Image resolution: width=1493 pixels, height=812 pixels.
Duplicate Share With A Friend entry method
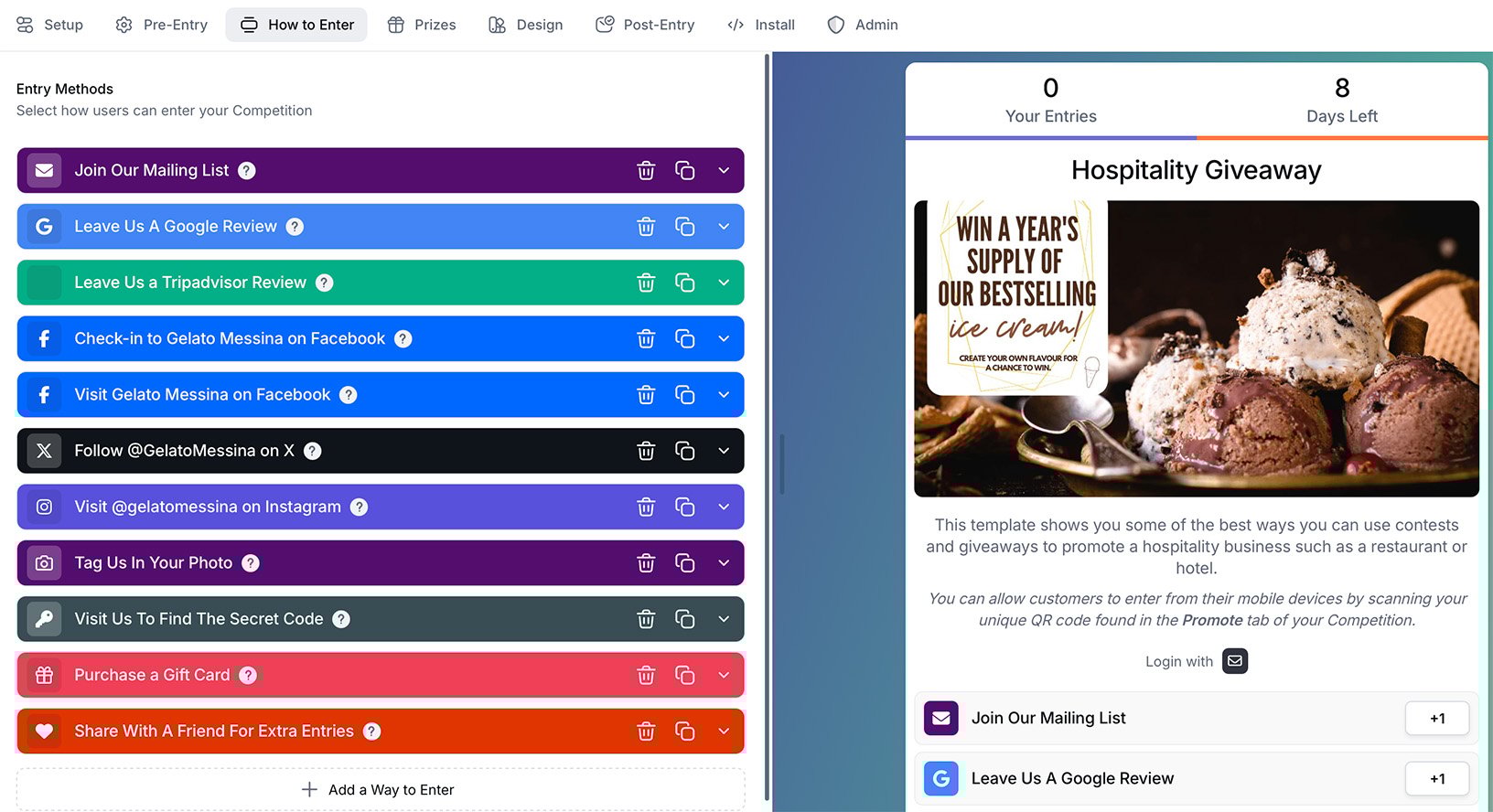point(684,732)
